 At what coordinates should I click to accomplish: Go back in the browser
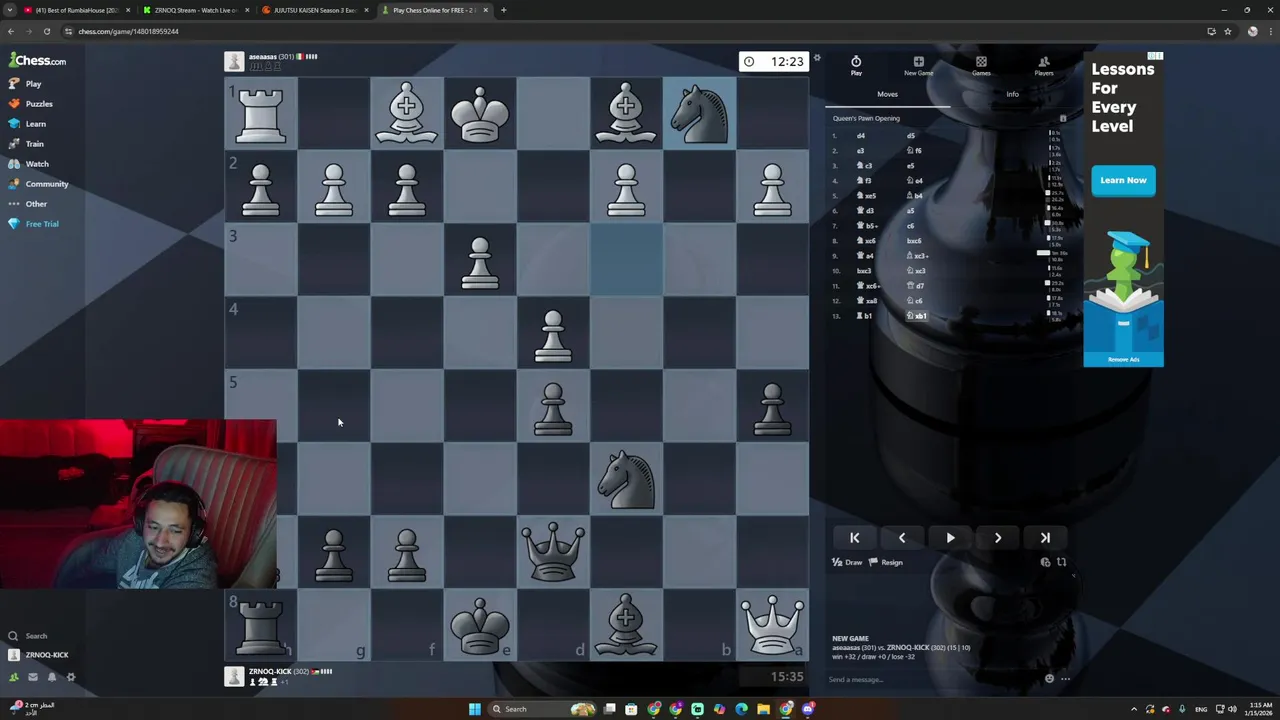pyautogui.click(x=11, y=31)
